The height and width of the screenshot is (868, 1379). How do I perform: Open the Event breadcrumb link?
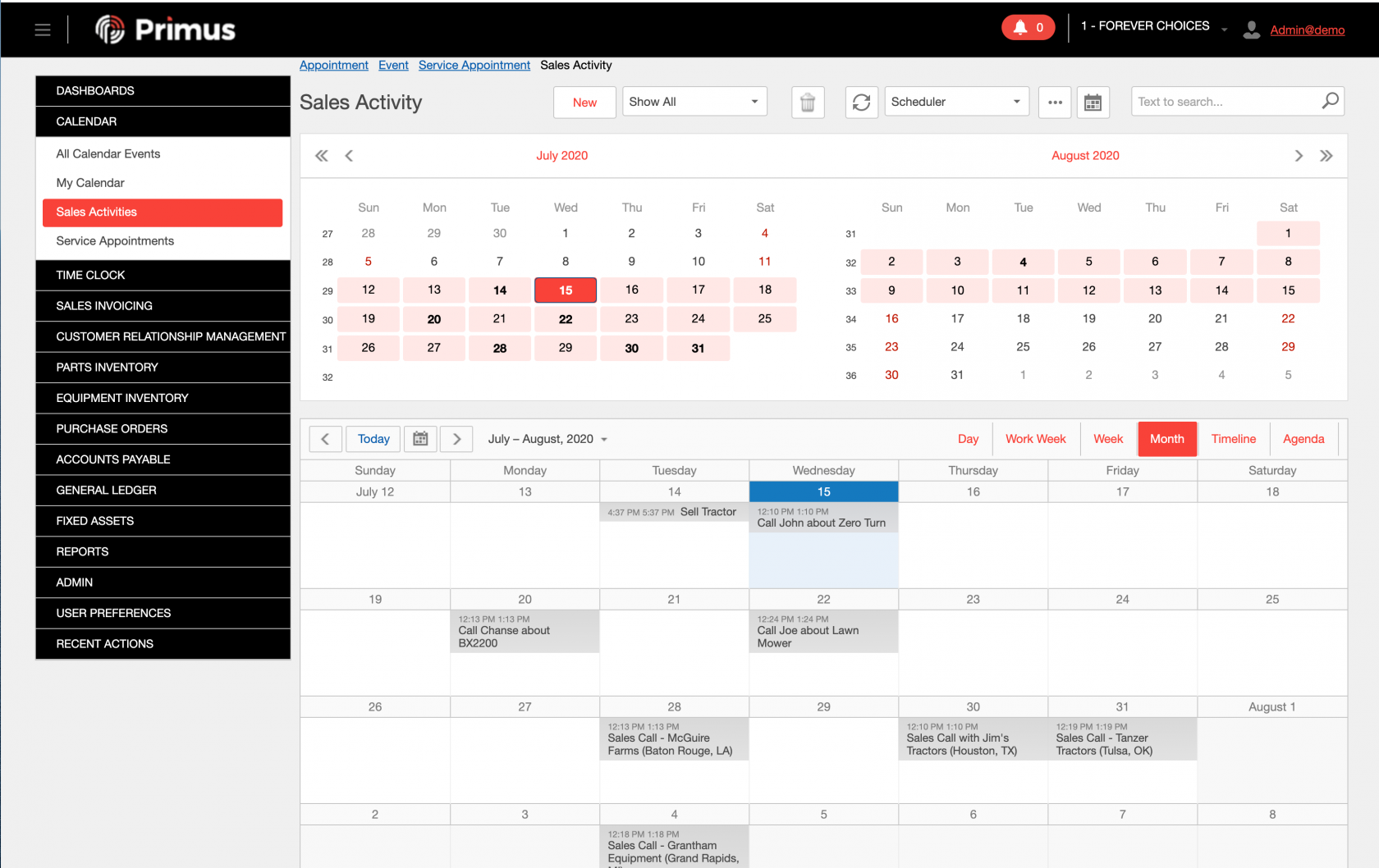point(393,65)
